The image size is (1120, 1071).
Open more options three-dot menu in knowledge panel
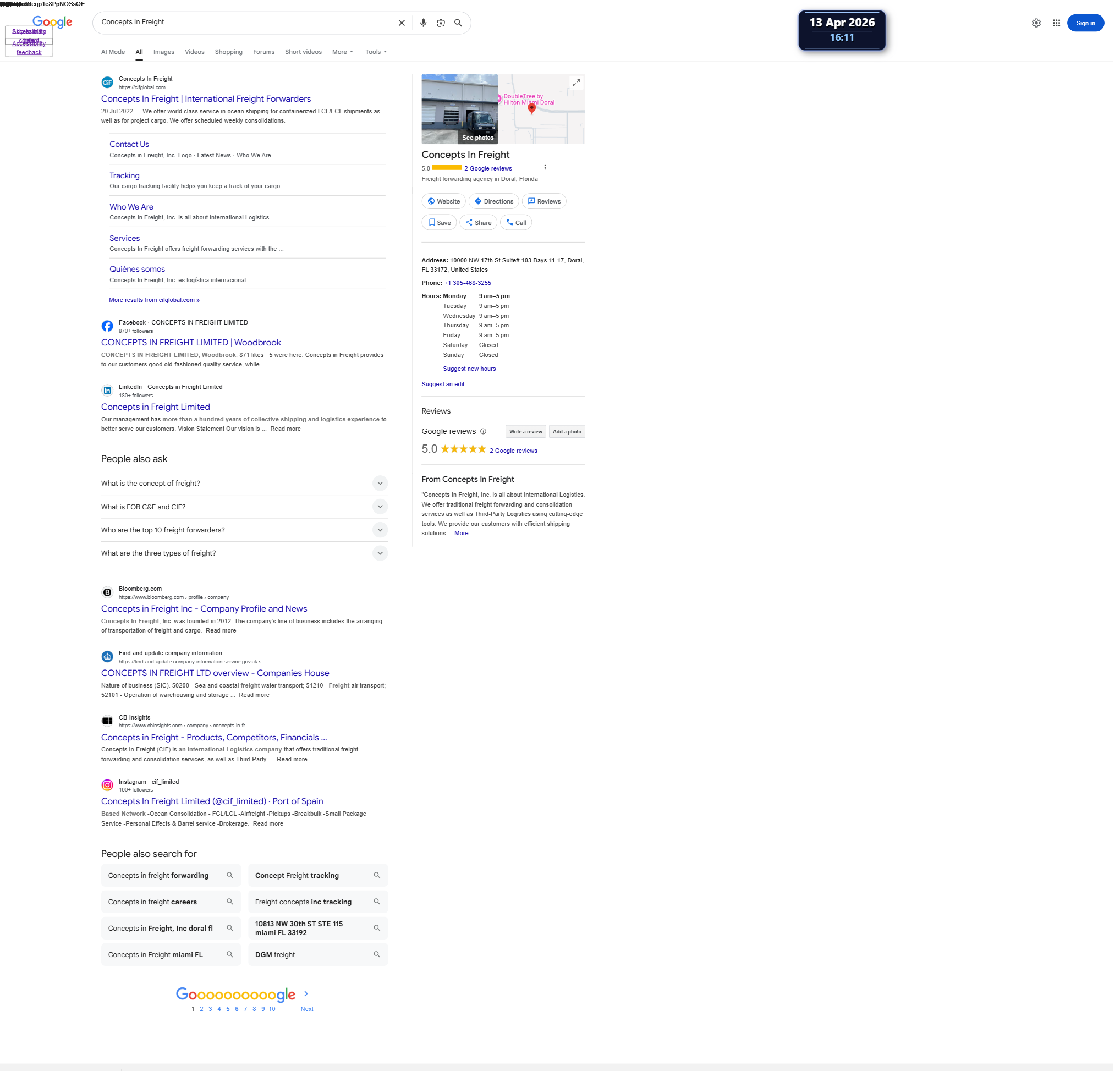click(x=545, y=168)
